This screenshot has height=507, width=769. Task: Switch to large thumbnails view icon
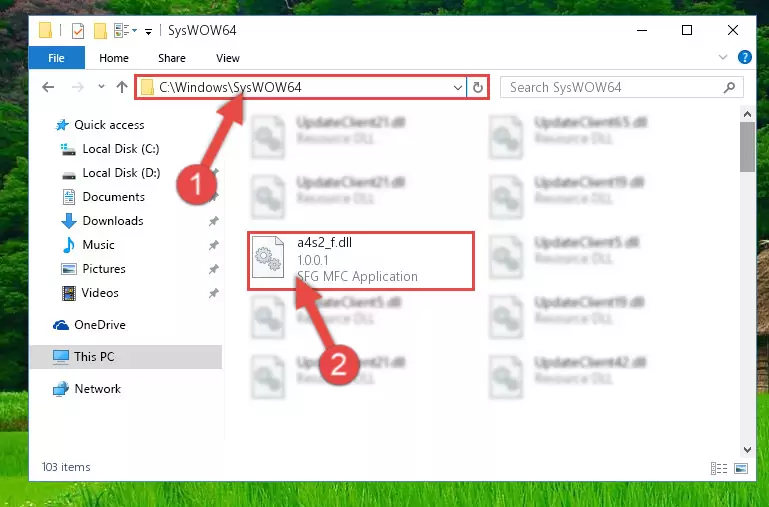(741, 469)
